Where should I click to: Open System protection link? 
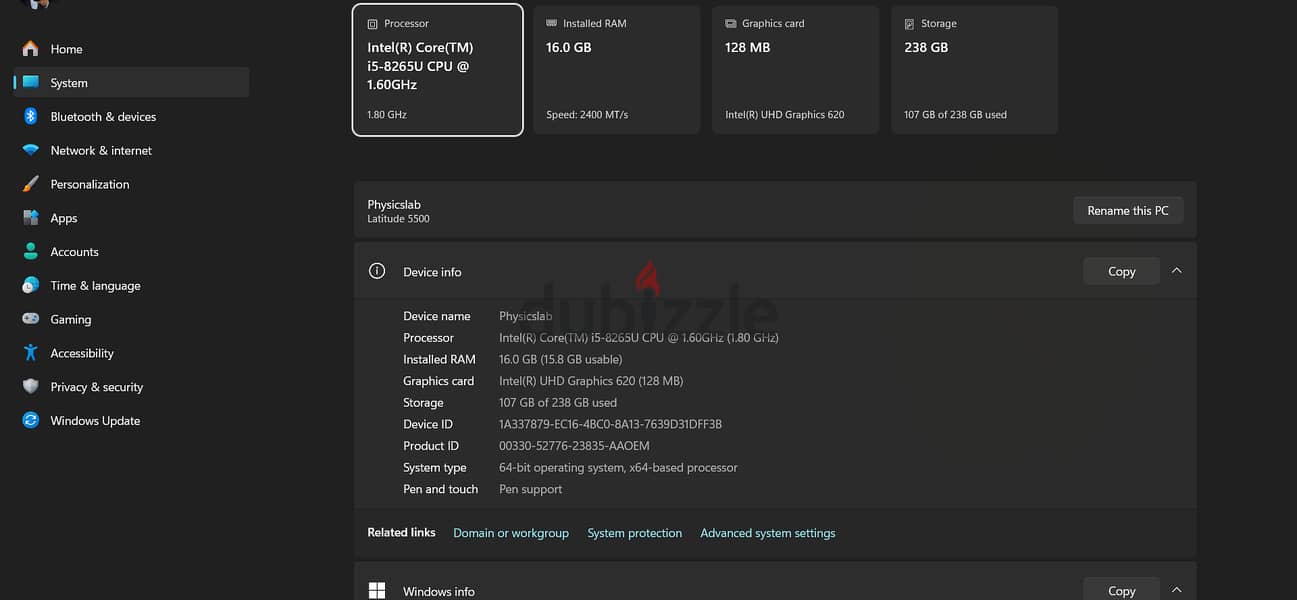[x=635, y=533]
